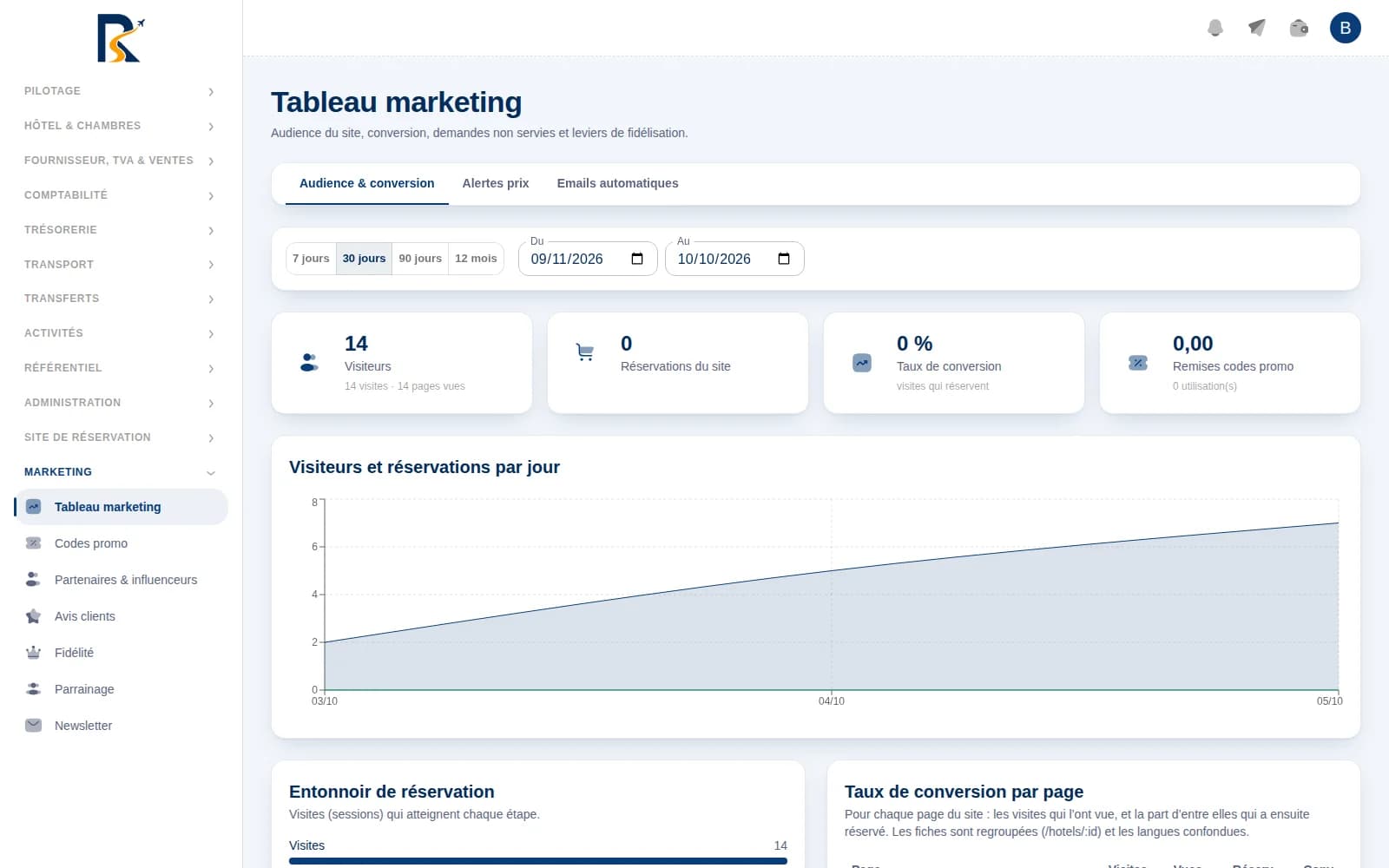
Task: Open the Au date calendar picker icon
Action: (x=784, y=259)
